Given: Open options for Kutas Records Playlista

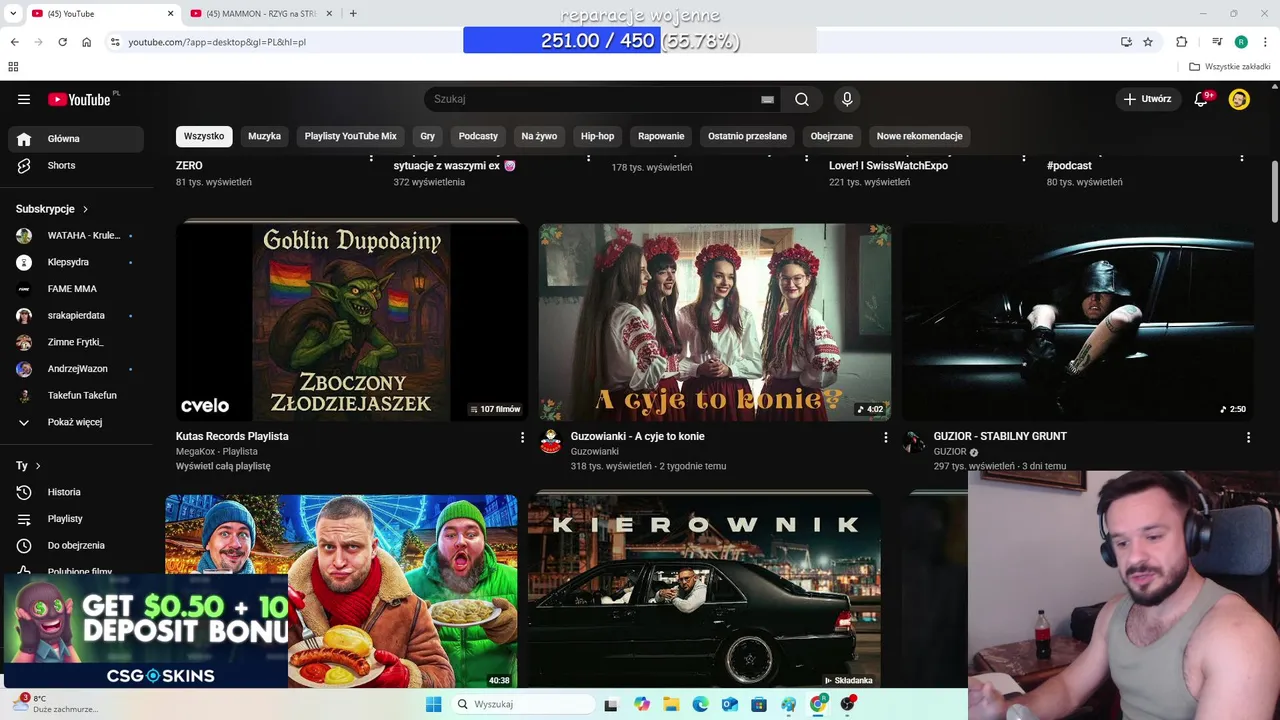Looking at the screenshot, I should 522,437.
